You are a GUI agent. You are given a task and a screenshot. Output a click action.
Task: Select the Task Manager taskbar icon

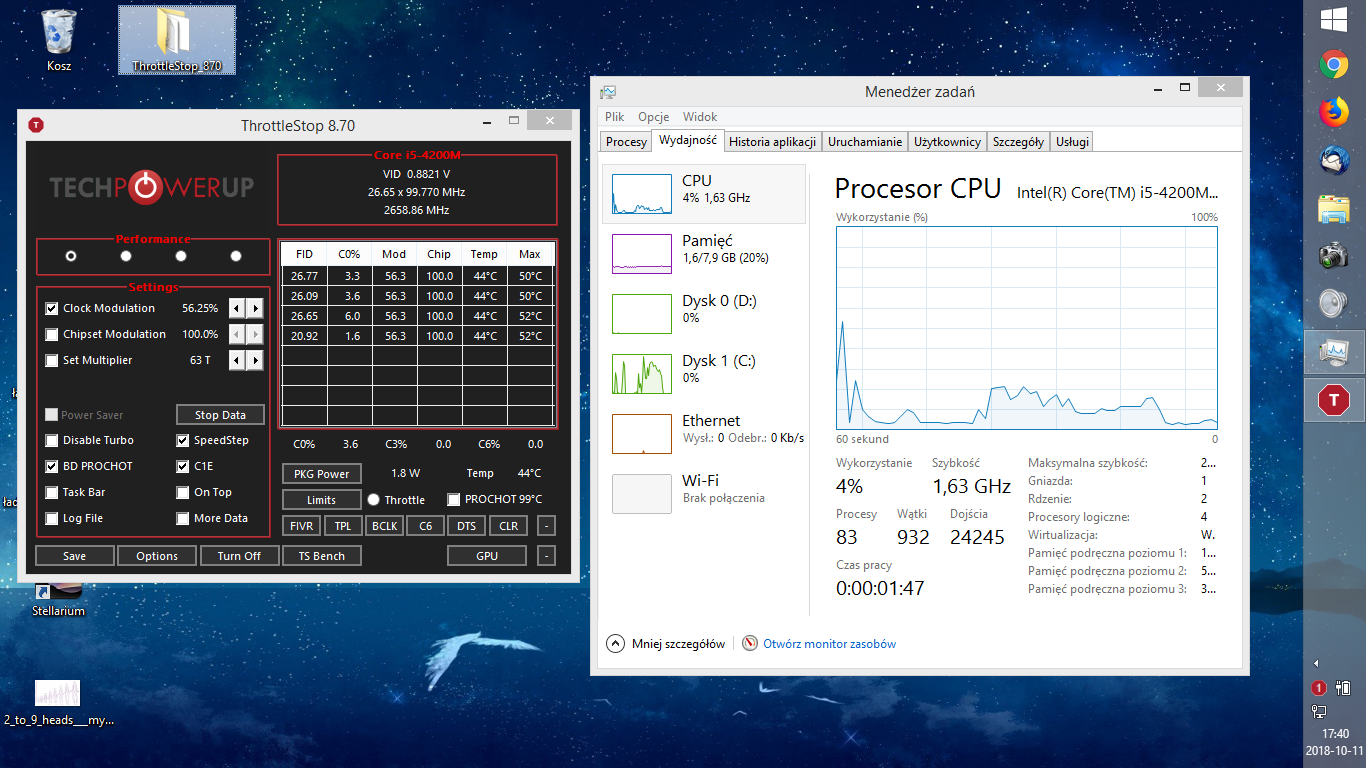1333,351
